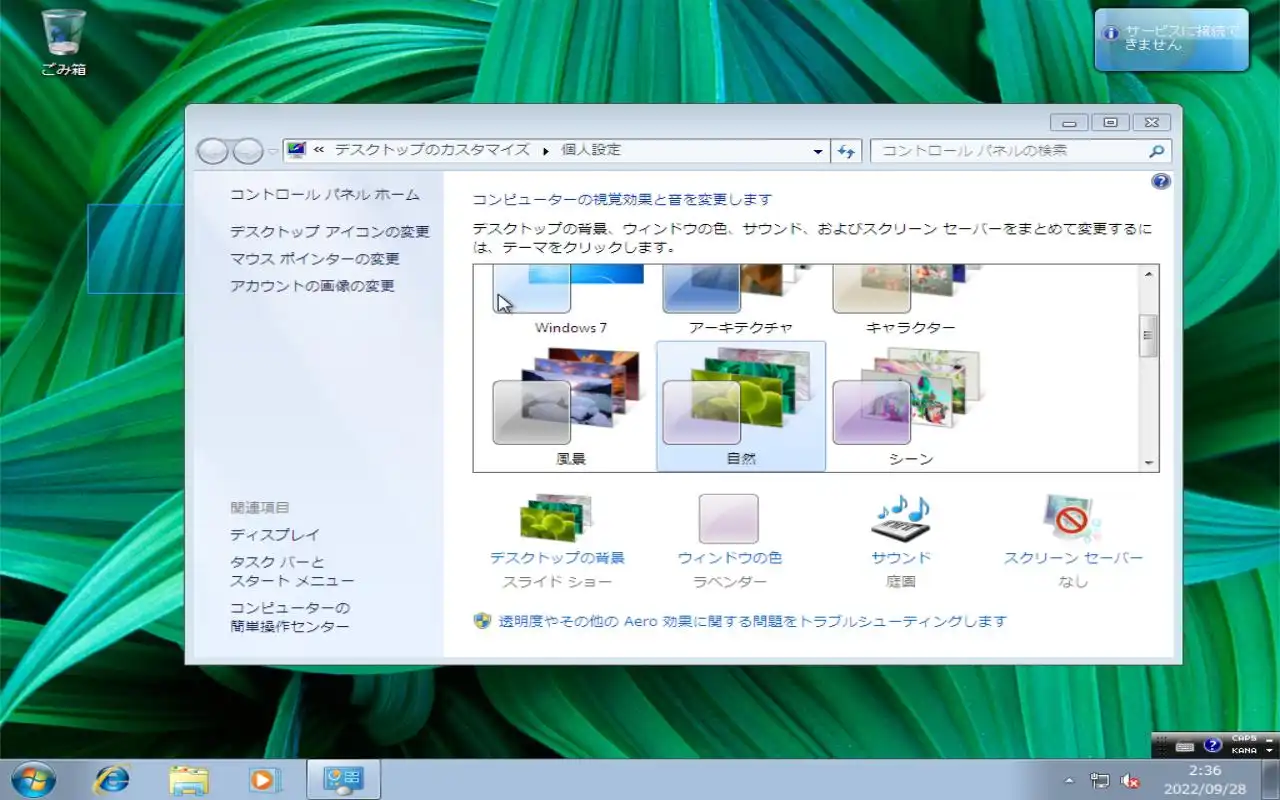Select the アーキテクチャ theme
This screenshot has width=1280, height=800.
740,300
